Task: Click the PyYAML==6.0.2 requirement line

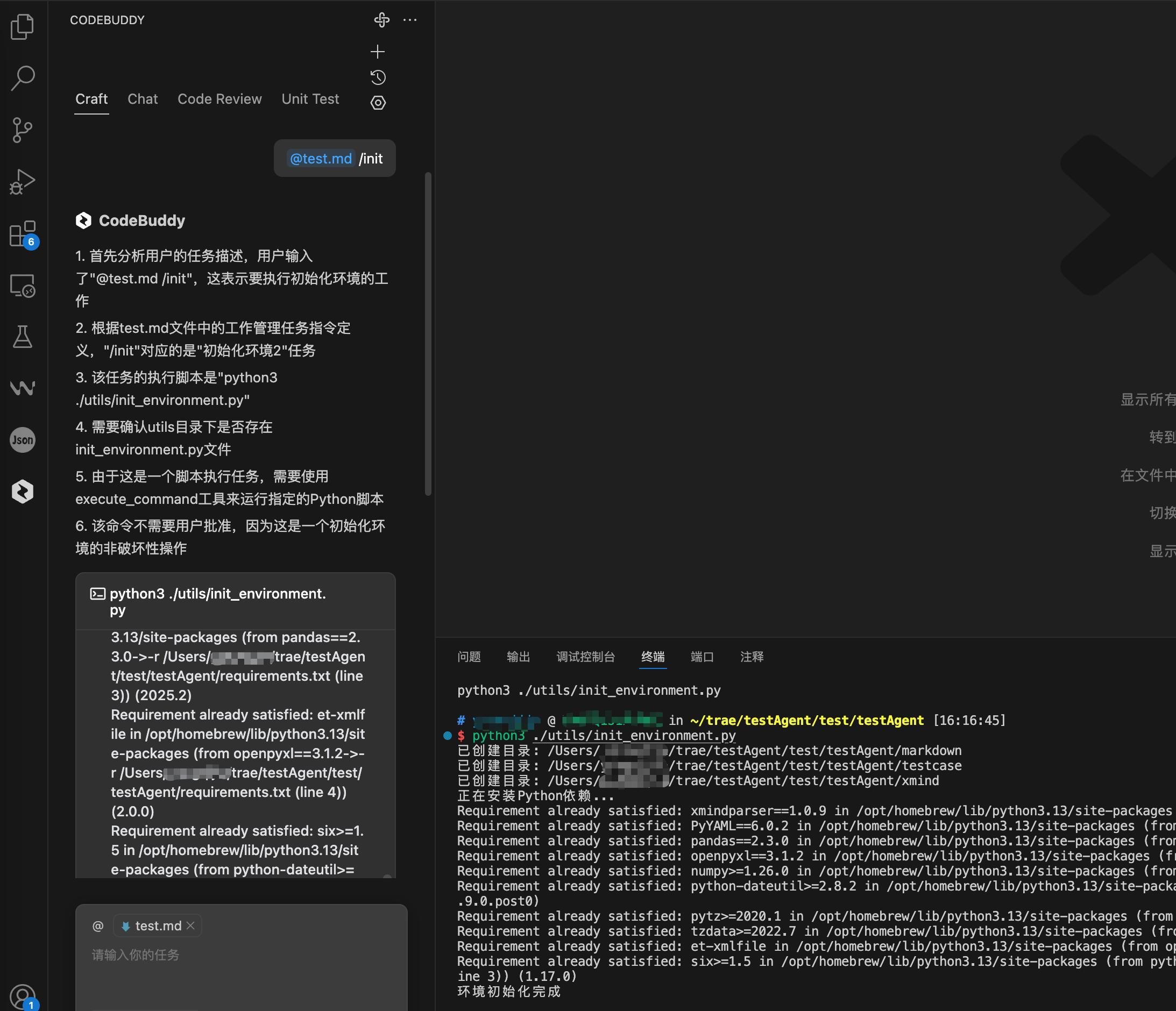Action: pyautogui.click(x=816, y=826)
